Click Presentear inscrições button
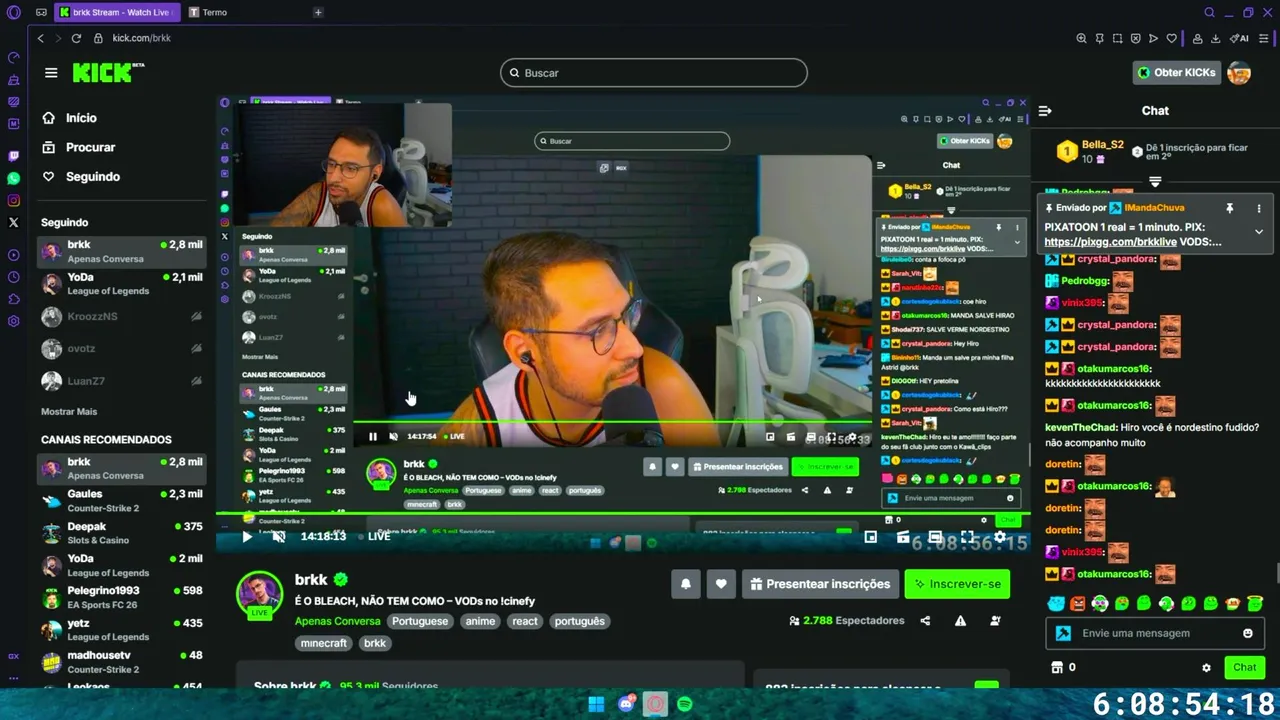 pyautogui.click(x=820, y=584)
